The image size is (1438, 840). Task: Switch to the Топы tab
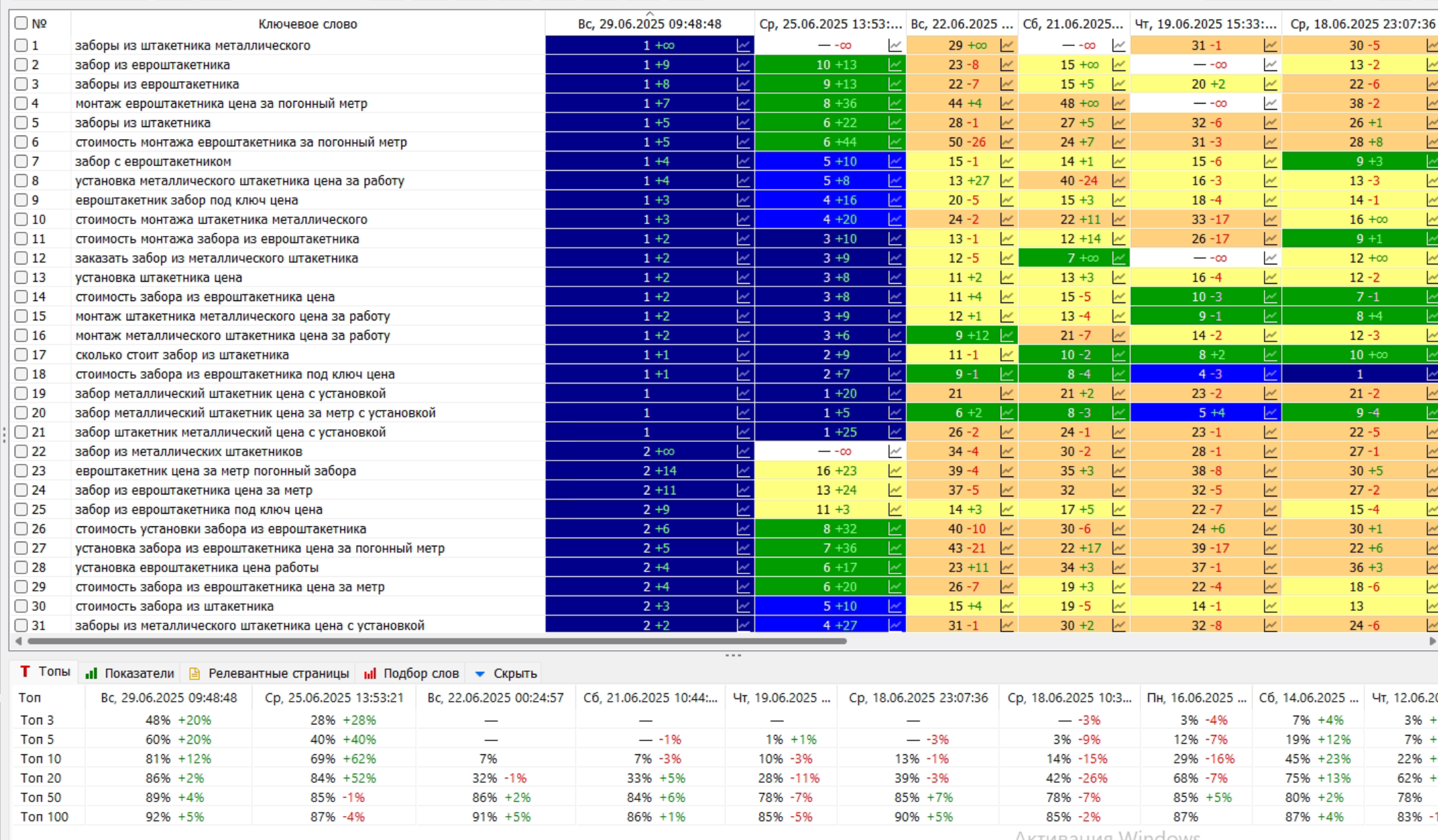pos(45,672)
